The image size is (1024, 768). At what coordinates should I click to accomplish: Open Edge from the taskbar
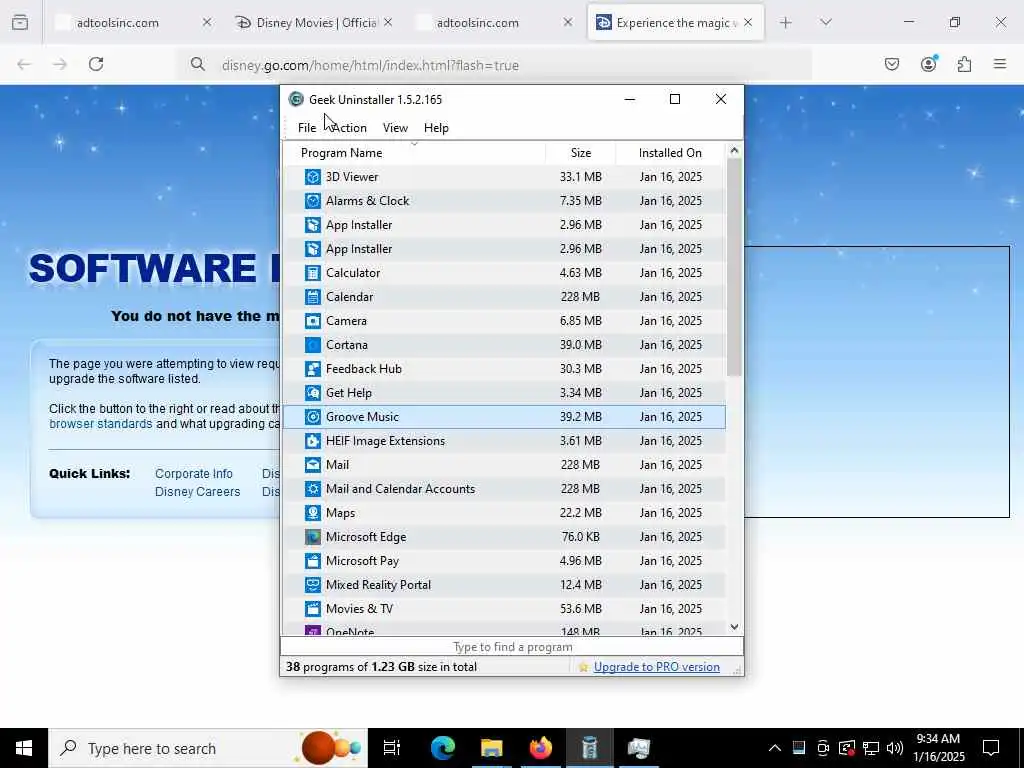443,748
